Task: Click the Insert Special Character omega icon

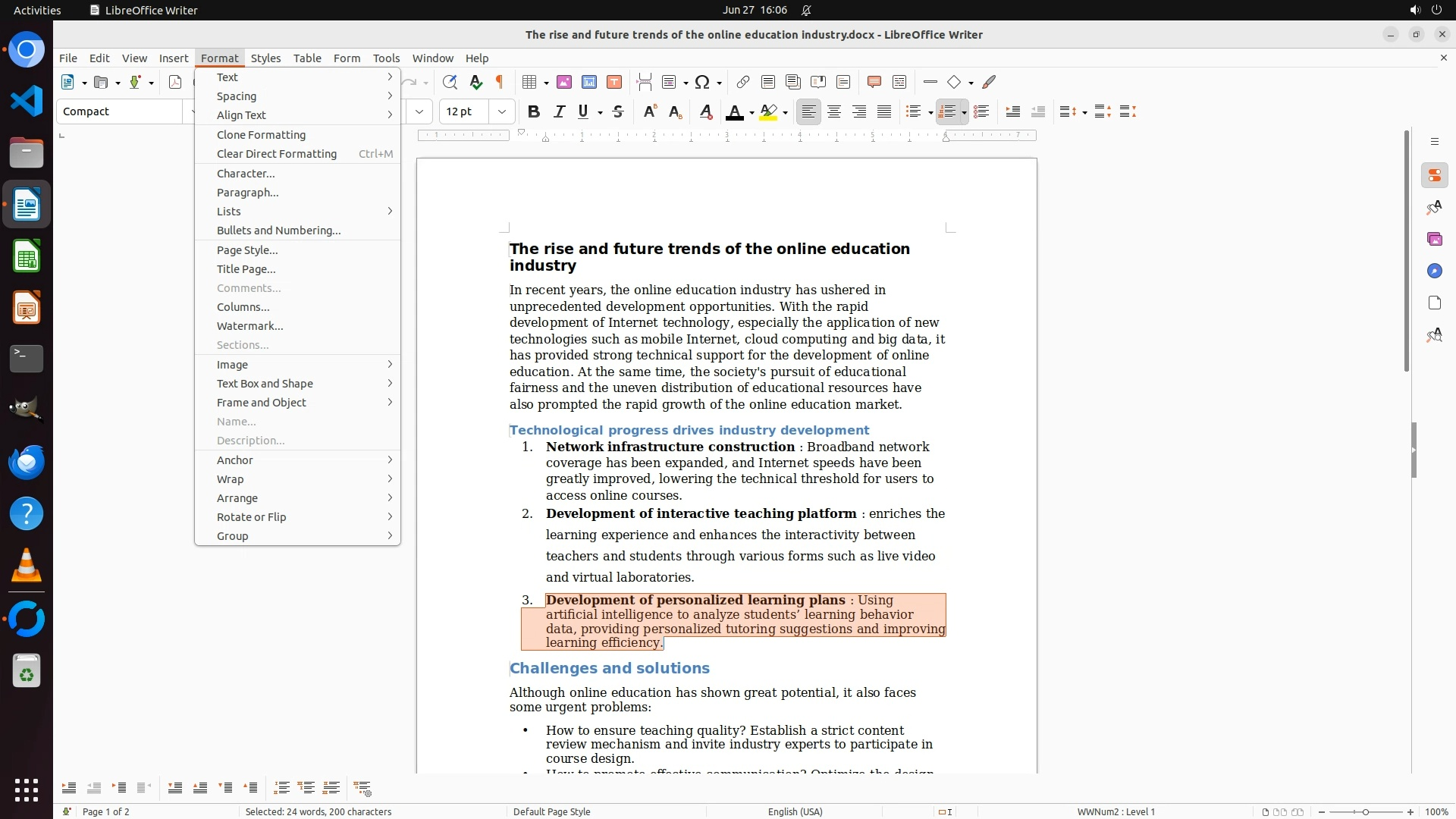Action: pos(702,82)
